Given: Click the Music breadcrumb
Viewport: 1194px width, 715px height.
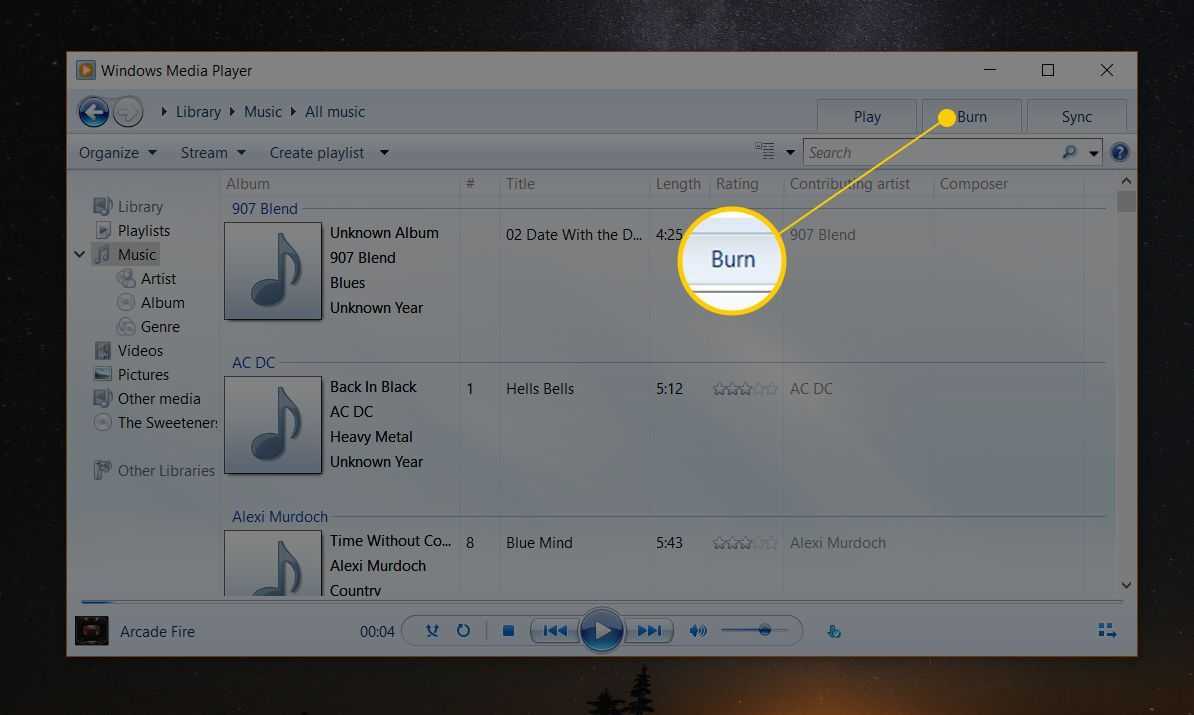Looking at the screenshot, I should tap(263, 112).
